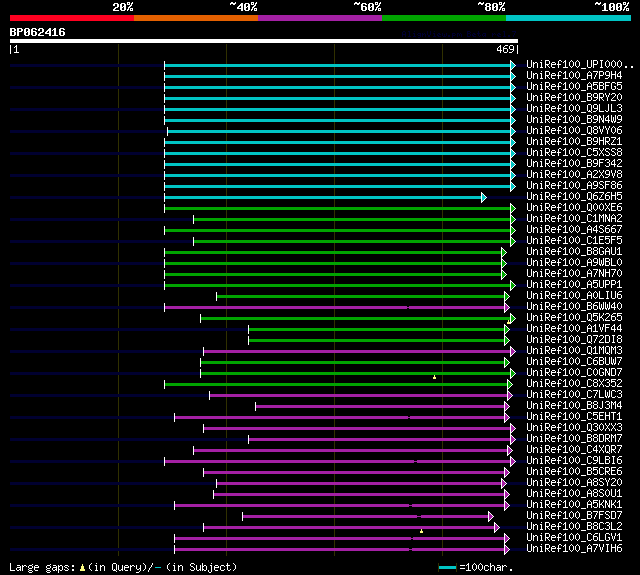Click the UniRef100_A7NH70 label
Screen dimensions: 640x575
(574, 274)
